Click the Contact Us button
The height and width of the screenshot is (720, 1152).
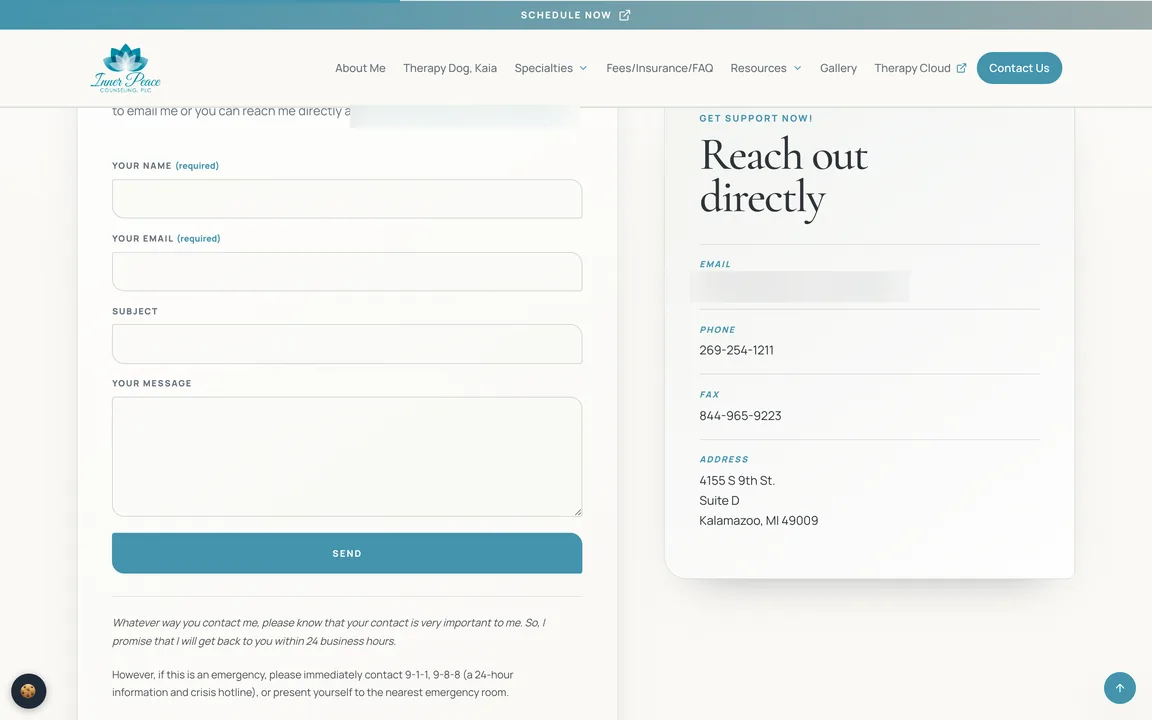point(1019,68)
